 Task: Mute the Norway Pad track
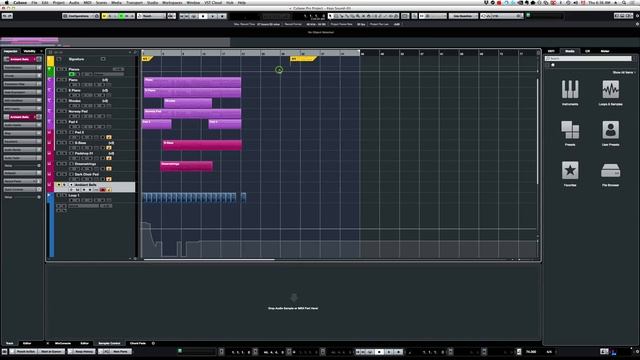pos(58,111)
